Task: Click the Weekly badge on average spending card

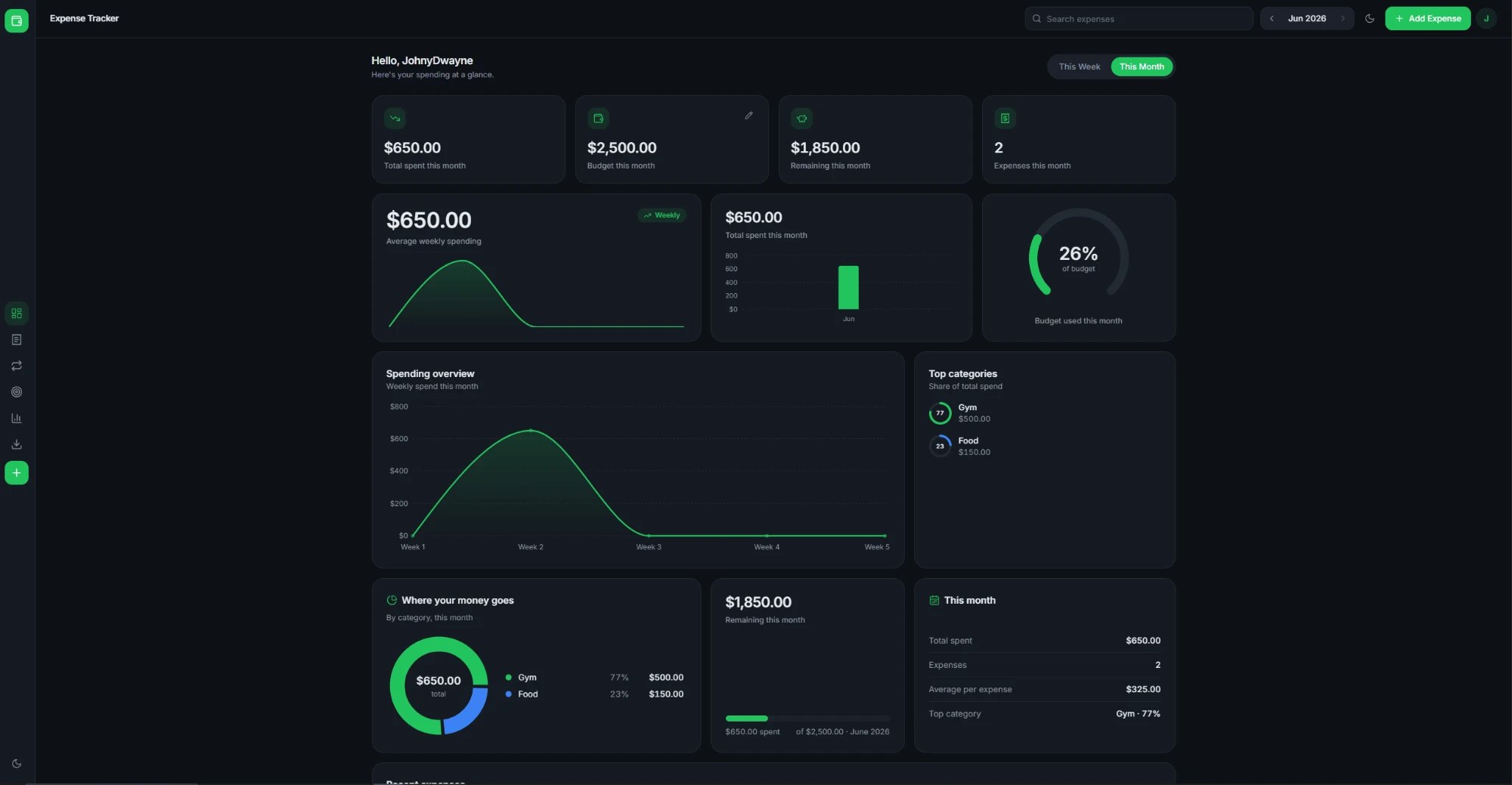Action: pyautogui.click(x=661, y=215)
